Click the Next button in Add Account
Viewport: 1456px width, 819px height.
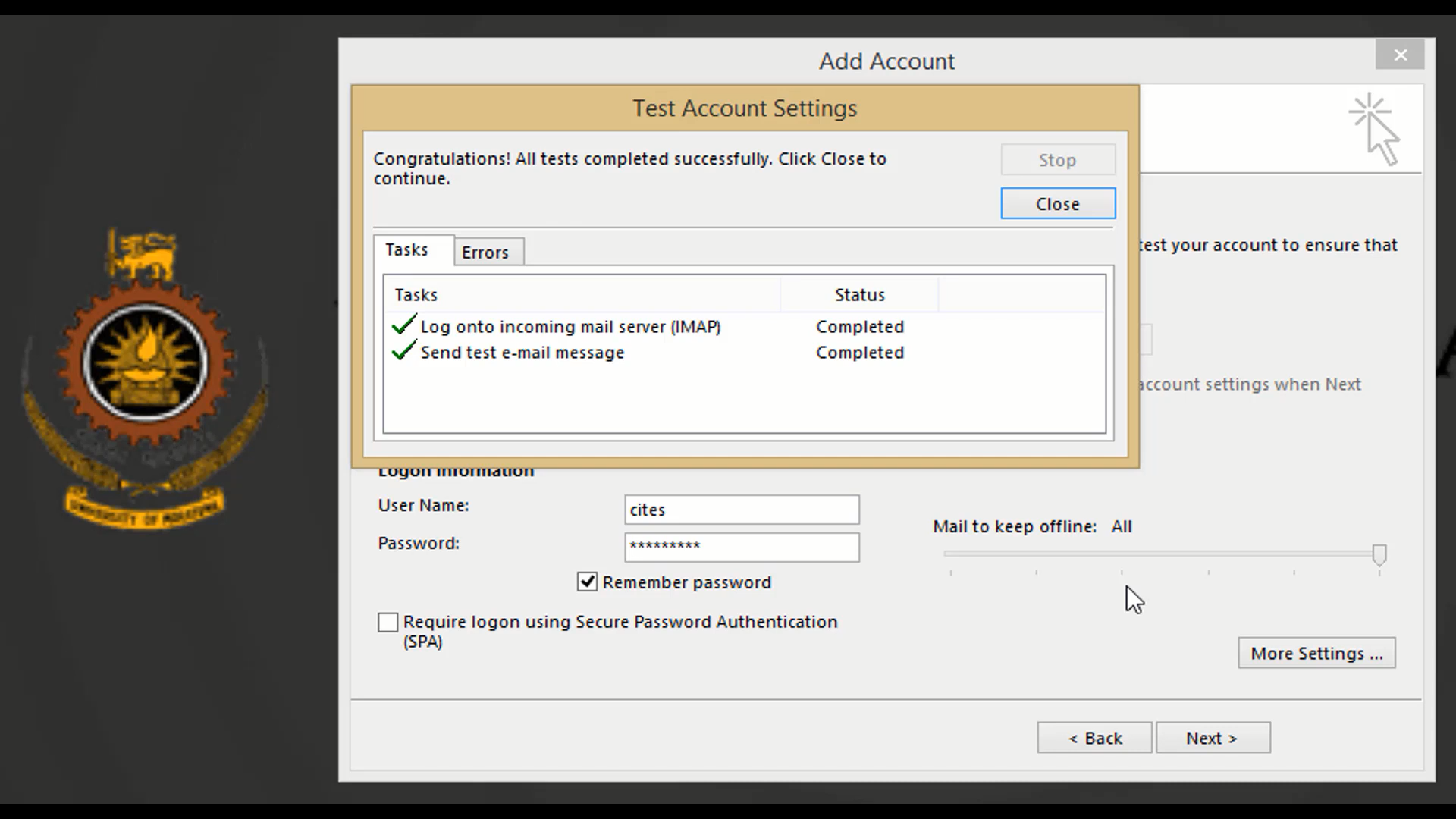pyautogui.click(x=1213, y=738)
